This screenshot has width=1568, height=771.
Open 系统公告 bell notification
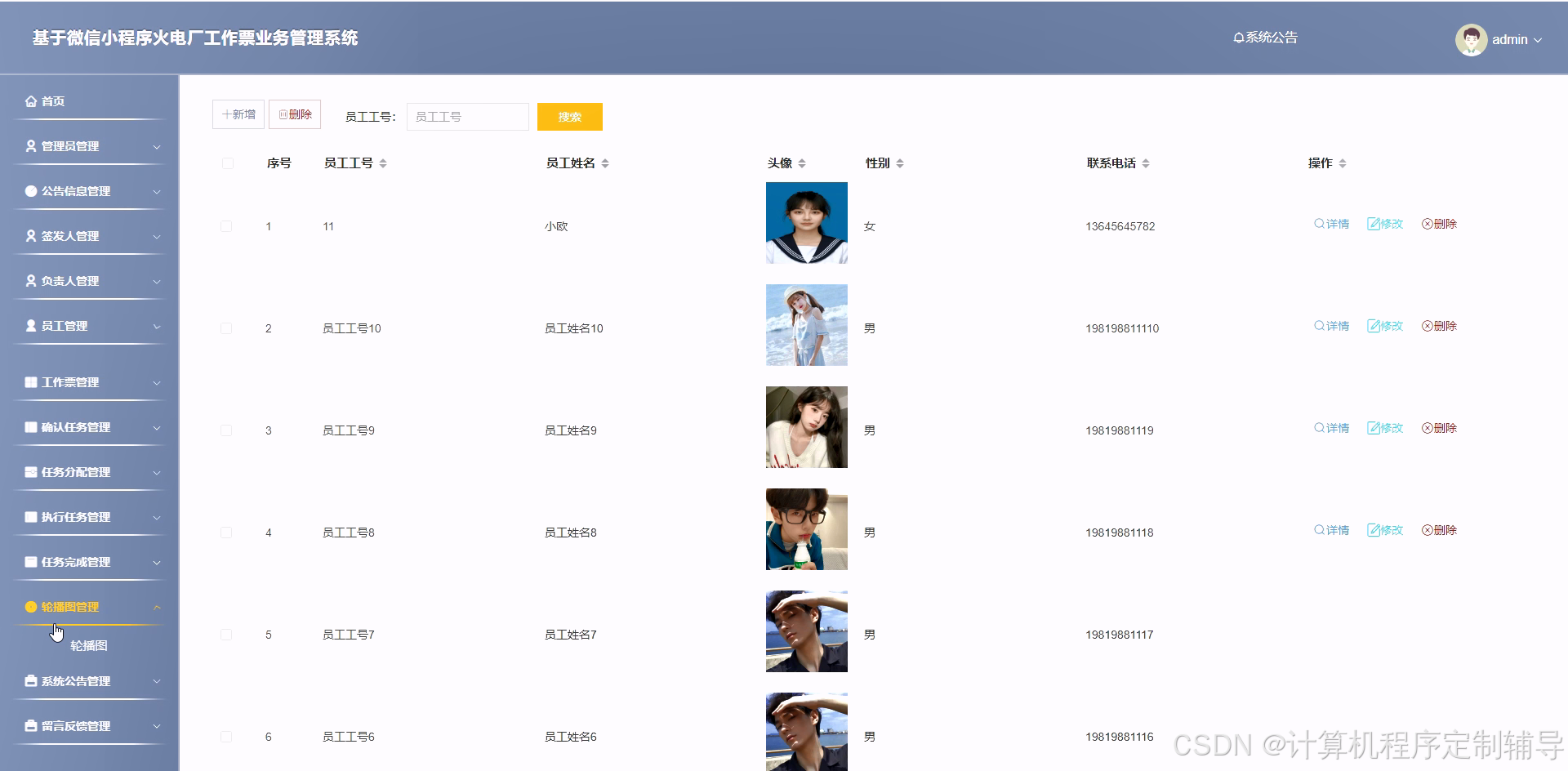coord(1265,38)
